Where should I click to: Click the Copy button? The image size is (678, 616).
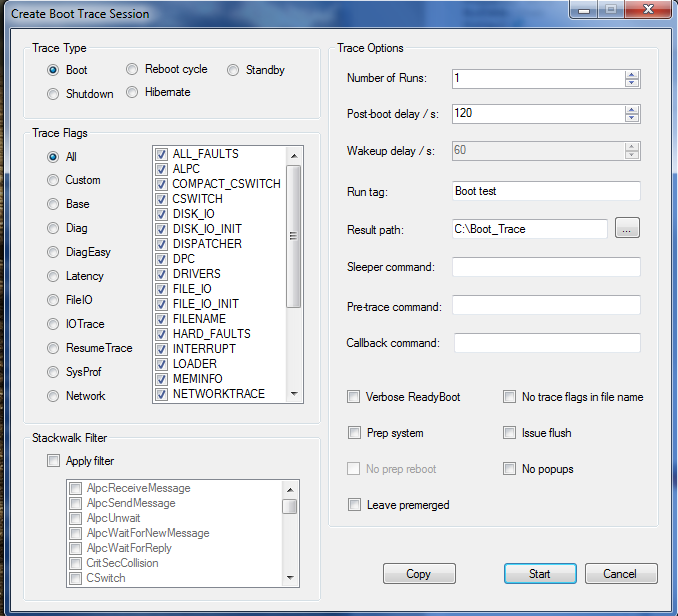418,574
